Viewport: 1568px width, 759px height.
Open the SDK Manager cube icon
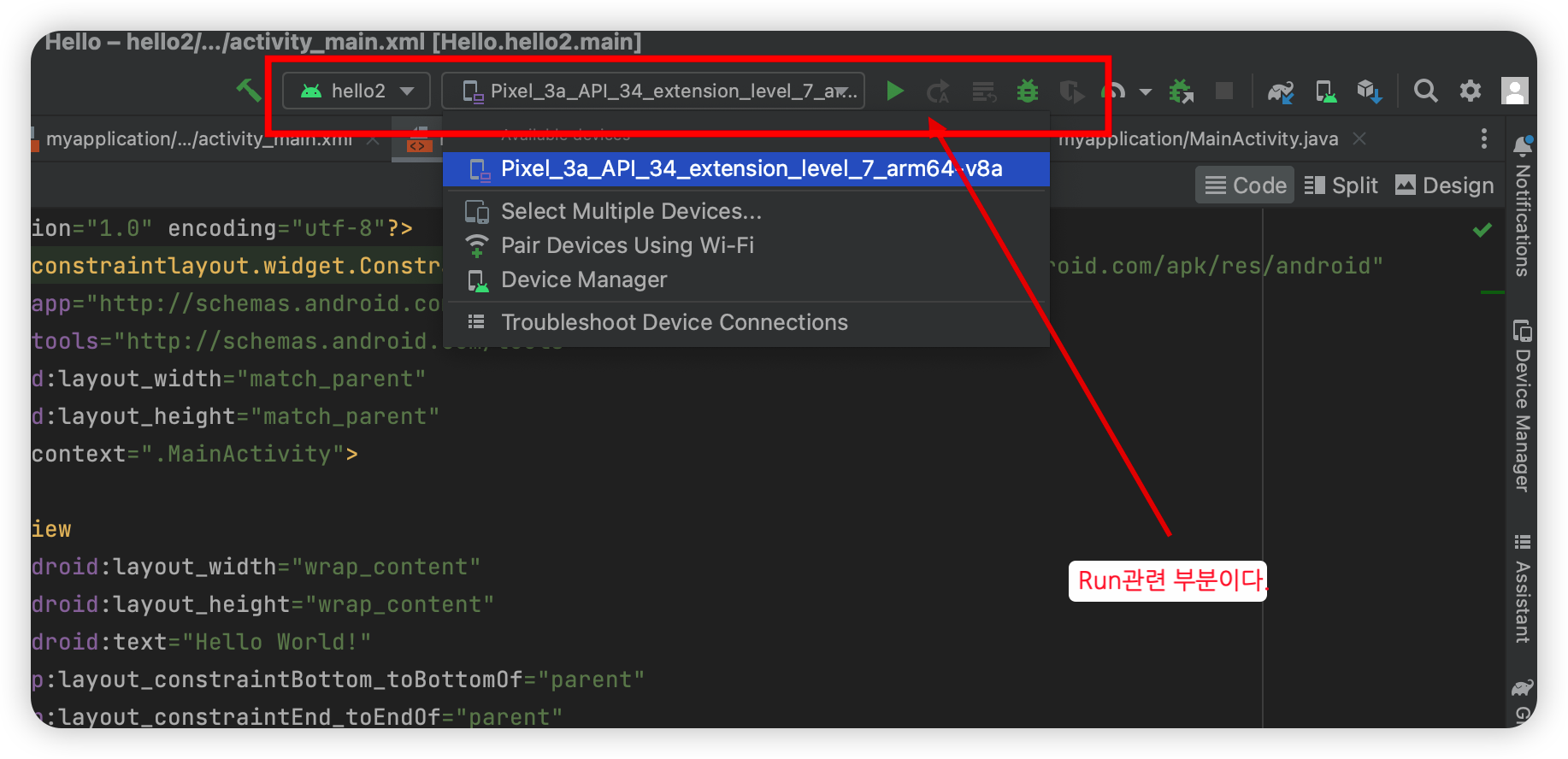(1370, 91)
